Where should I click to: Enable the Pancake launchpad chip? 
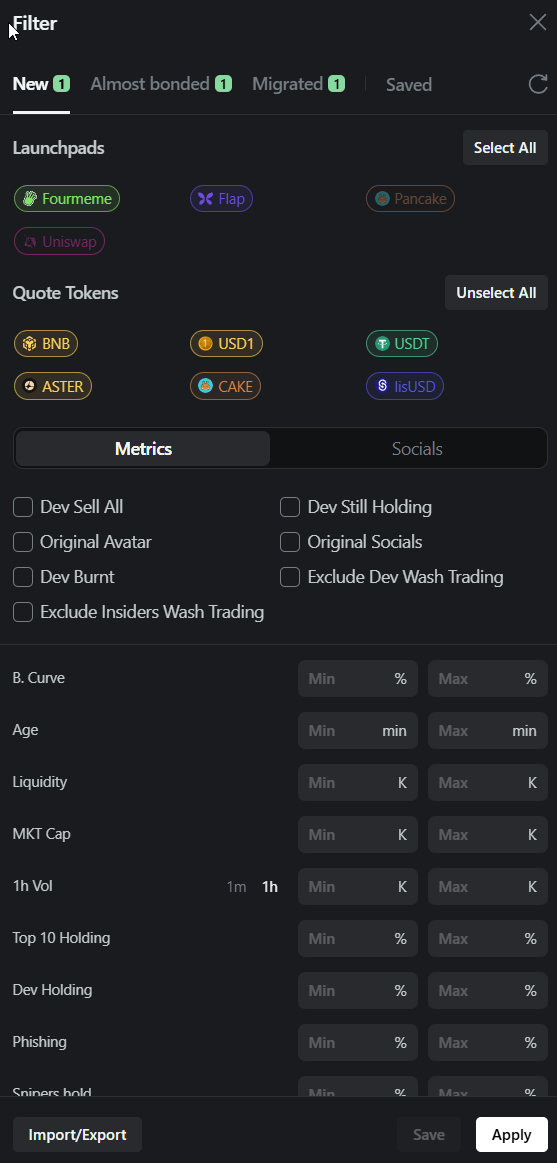click(410, 199)
